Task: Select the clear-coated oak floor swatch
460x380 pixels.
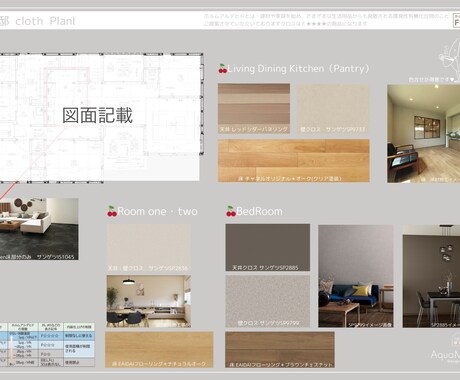Action: pos(294,161)
